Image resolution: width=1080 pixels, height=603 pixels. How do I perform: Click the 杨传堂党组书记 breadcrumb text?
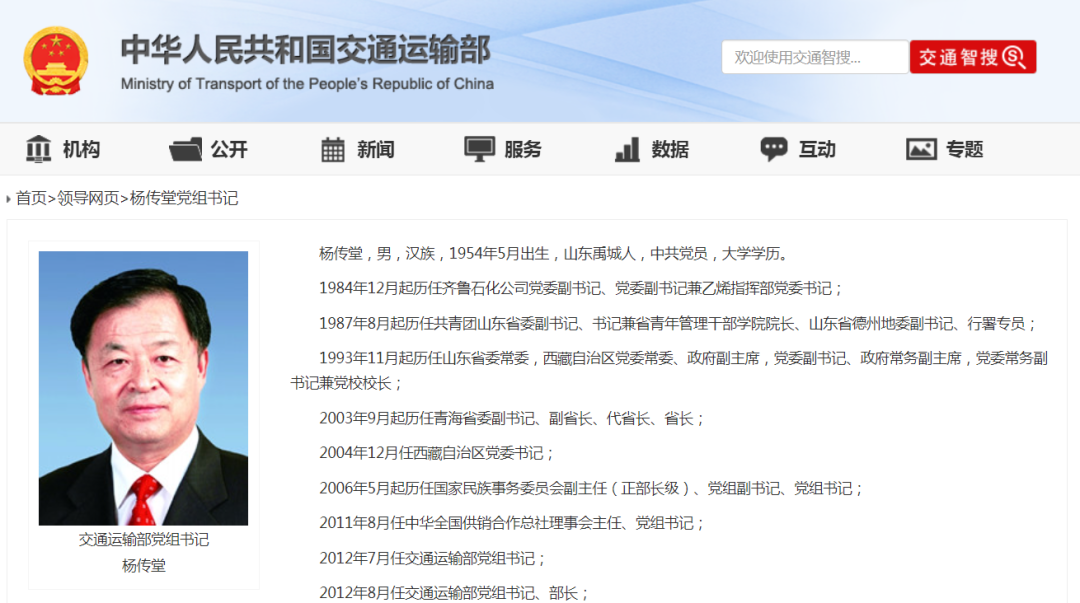coord(184,198)
